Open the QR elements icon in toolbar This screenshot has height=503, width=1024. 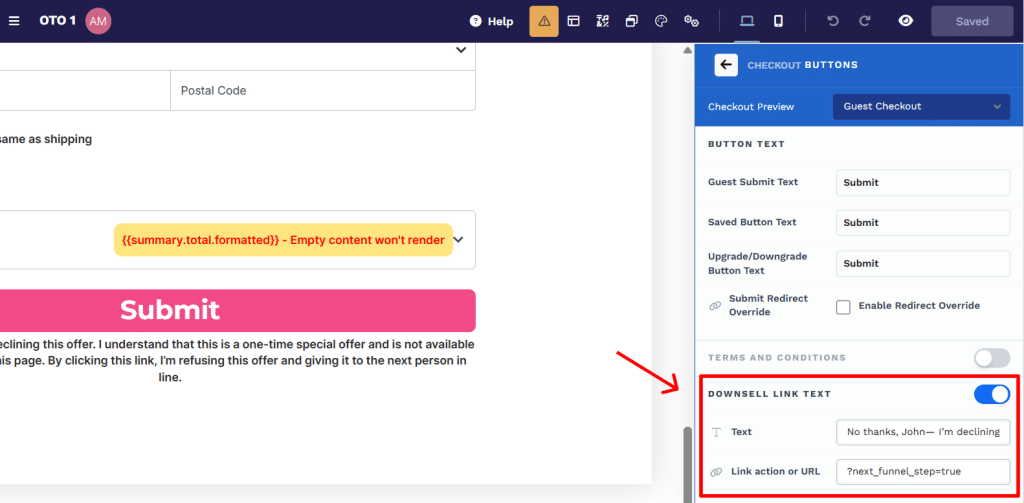click(x=603, y=21)
